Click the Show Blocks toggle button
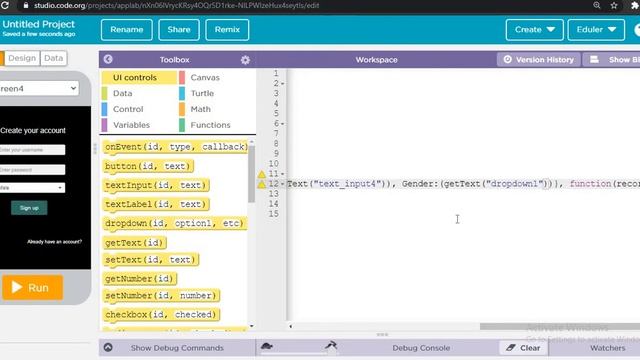This screenshot has height=360, width=640. coord(611,60)
